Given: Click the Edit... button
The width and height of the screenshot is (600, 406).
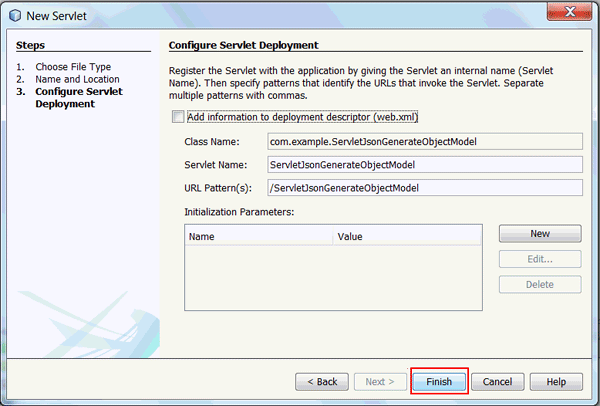Looking at the screenshot, I should click(540, 259).
